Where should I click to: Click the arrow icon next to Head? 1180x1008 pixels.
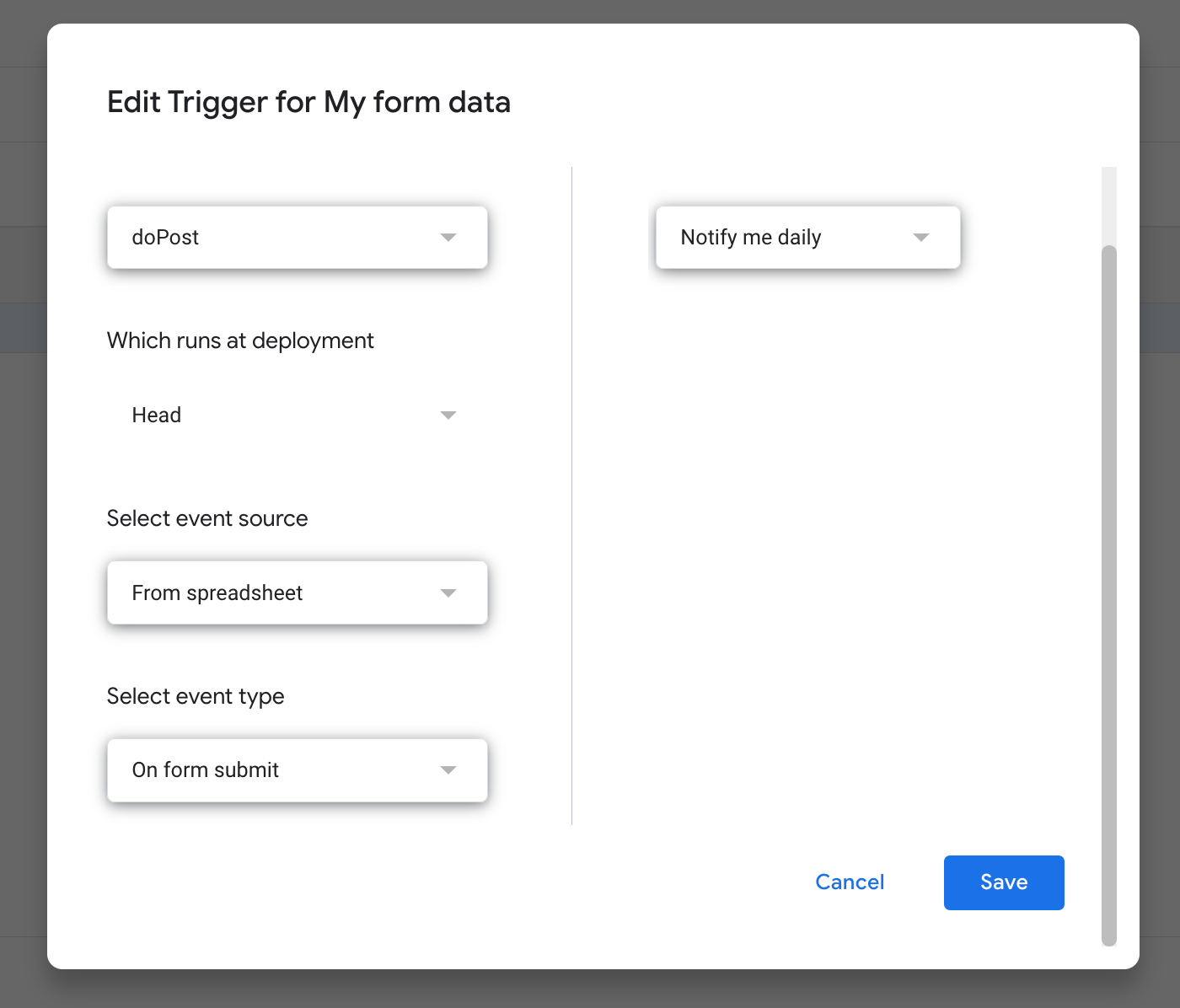pos(448,416)
